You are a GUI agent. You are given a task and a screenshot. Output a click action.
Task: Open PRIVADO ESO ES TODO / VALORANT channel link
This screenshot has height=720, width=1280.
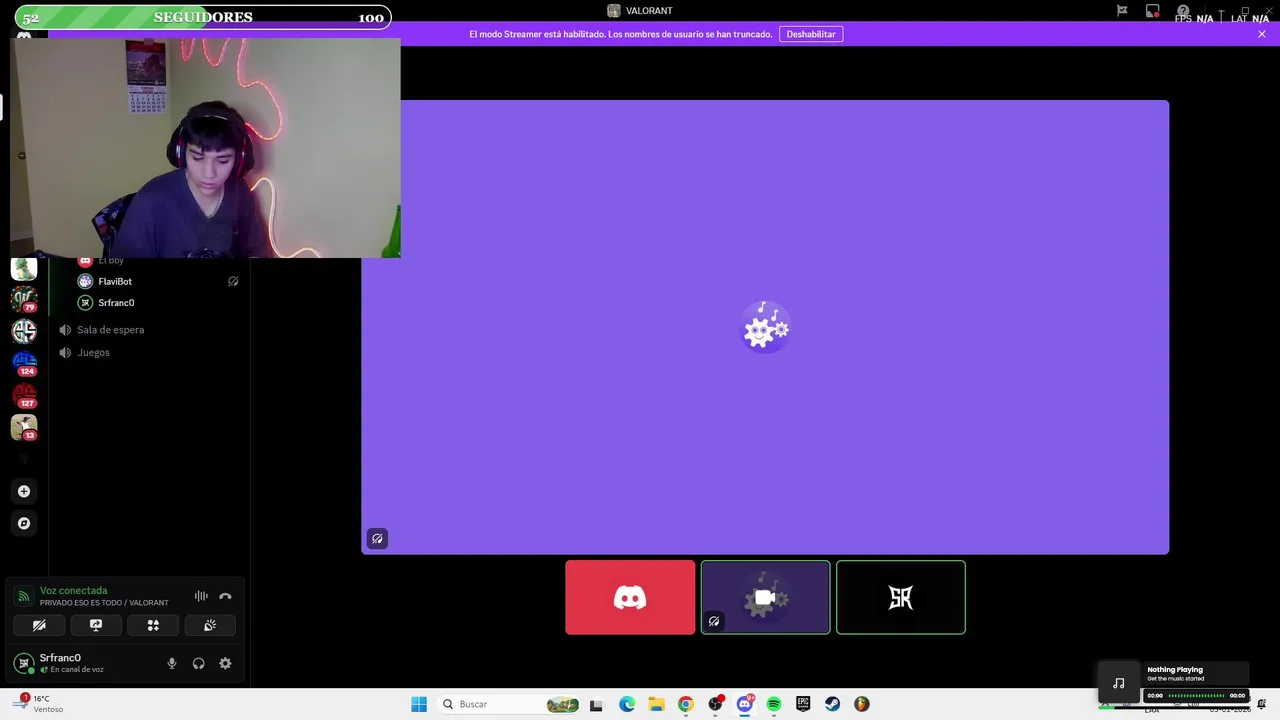pyautogui.click(x=104, y=603)
